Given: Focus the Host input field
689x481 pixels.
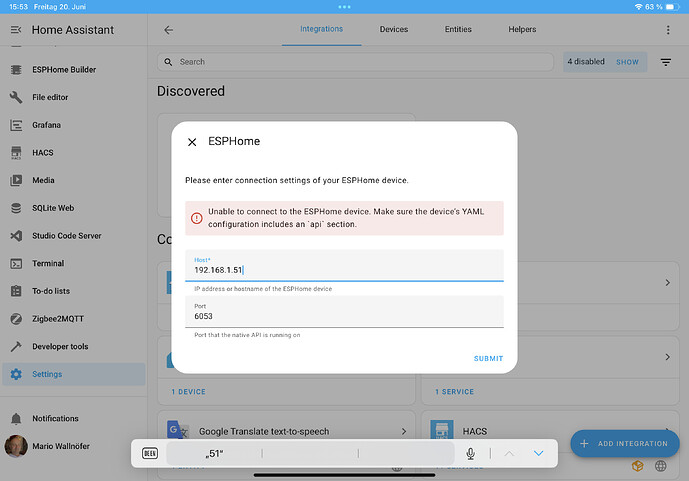Looking at the screenshot, I should 344,266.
